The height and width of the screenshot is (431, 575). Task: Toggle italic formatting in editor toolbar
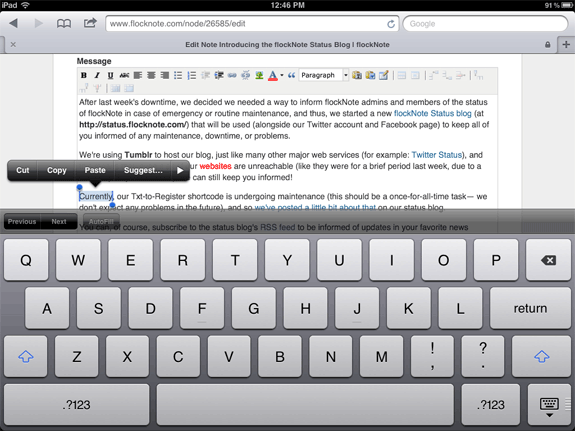(97, 75)
